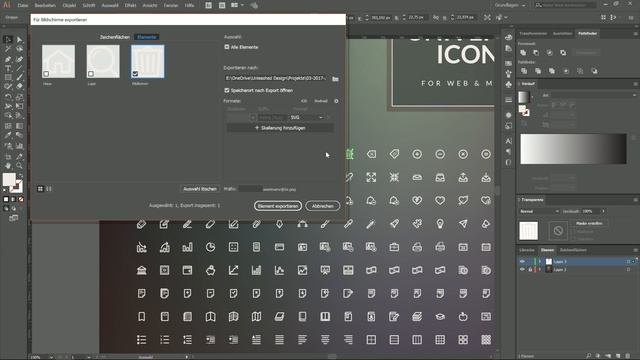Image resolution: width=640 pixels, height=360 pixels.
Task: Select the Rotate tool
Action: 7,97
